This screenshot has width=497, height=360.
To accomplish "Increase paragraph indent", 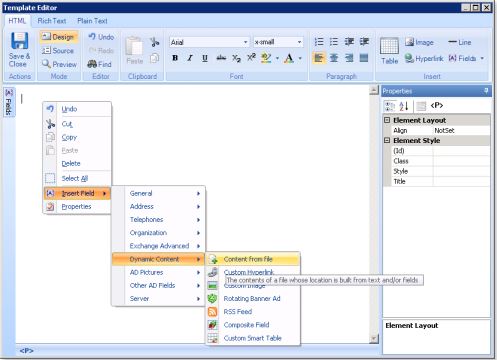I will [x=364, y=42].
